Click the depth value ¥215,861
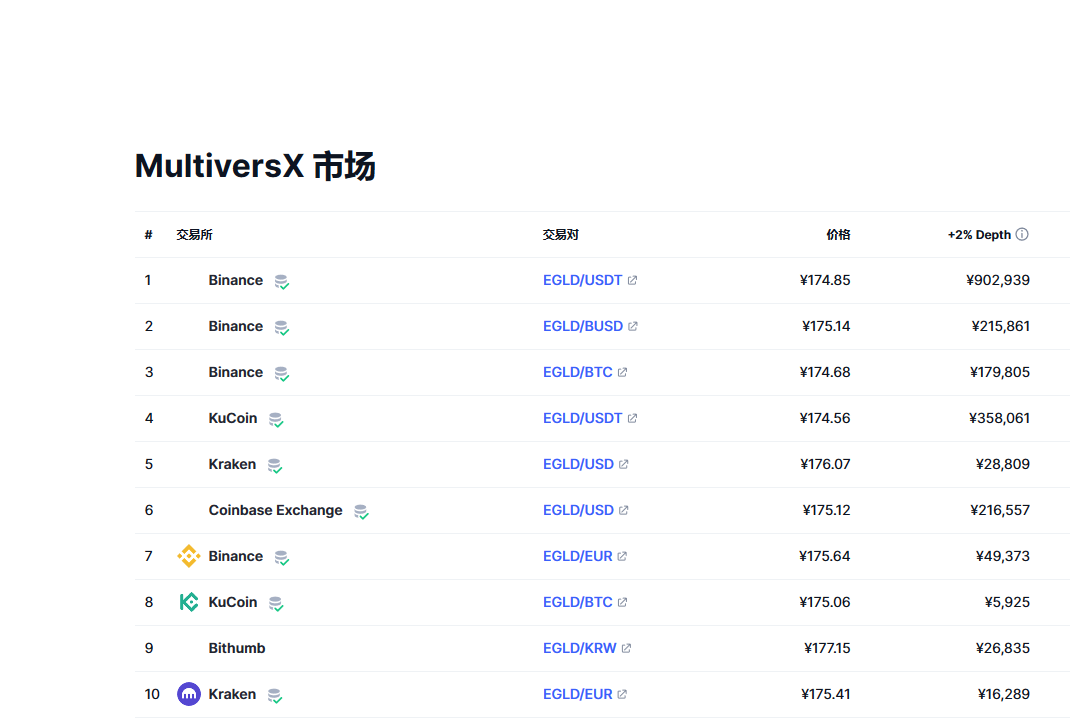 (1000, 326)
